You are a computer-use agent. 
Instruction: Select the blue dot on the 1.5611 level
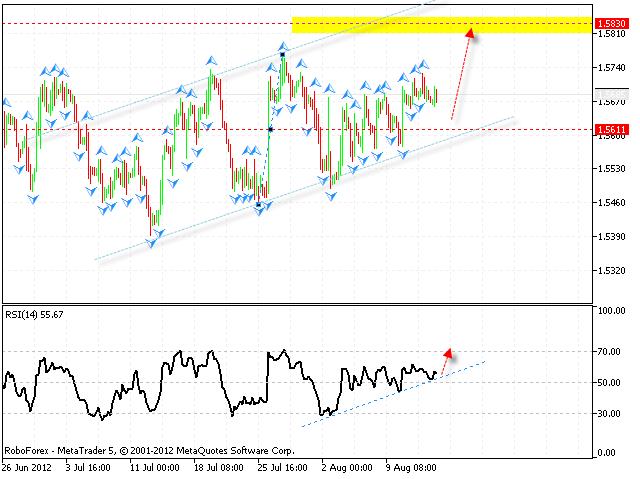pos(270,129)
